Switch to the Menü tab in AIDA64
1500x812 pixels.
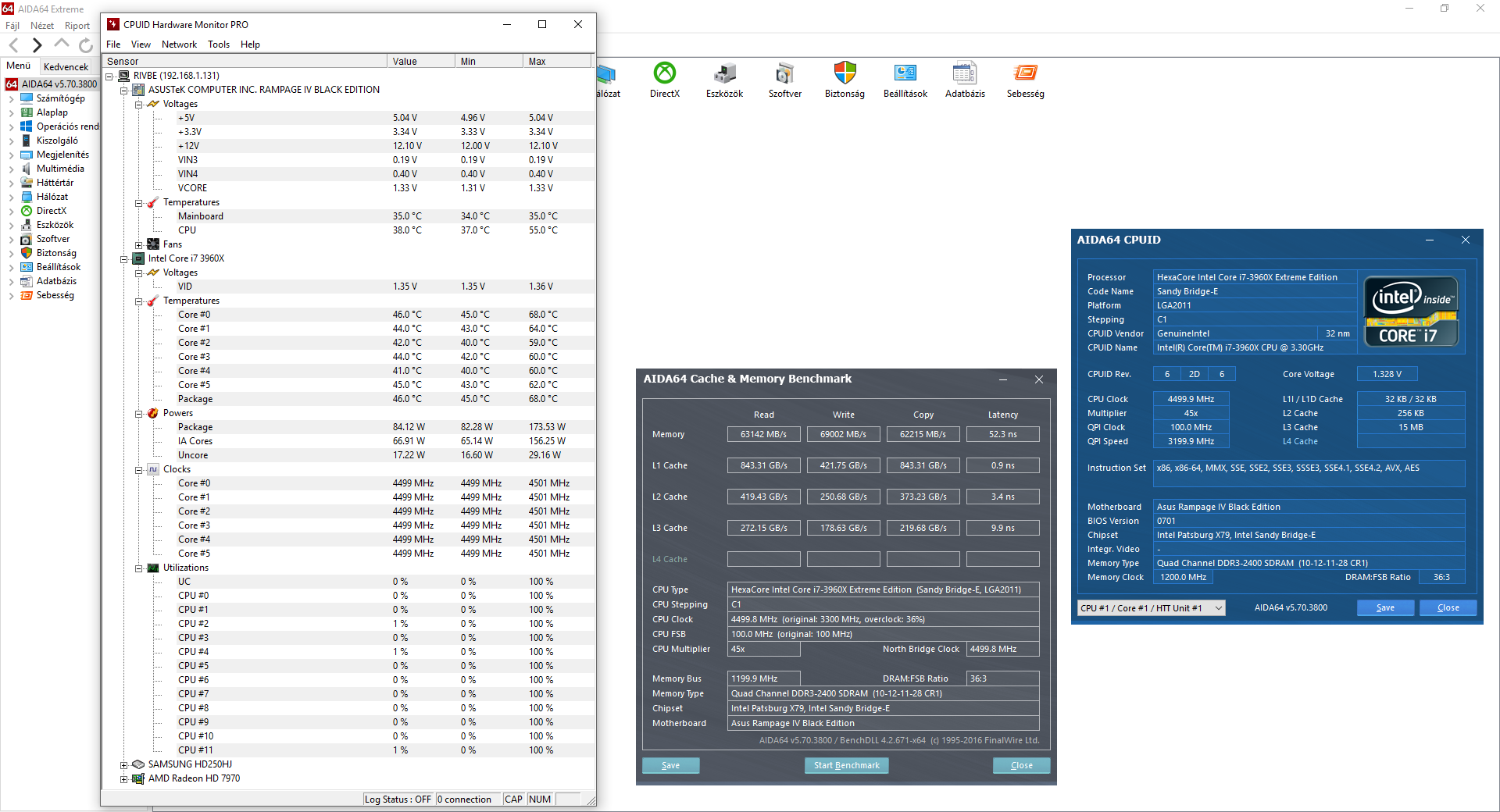[19, 66]
